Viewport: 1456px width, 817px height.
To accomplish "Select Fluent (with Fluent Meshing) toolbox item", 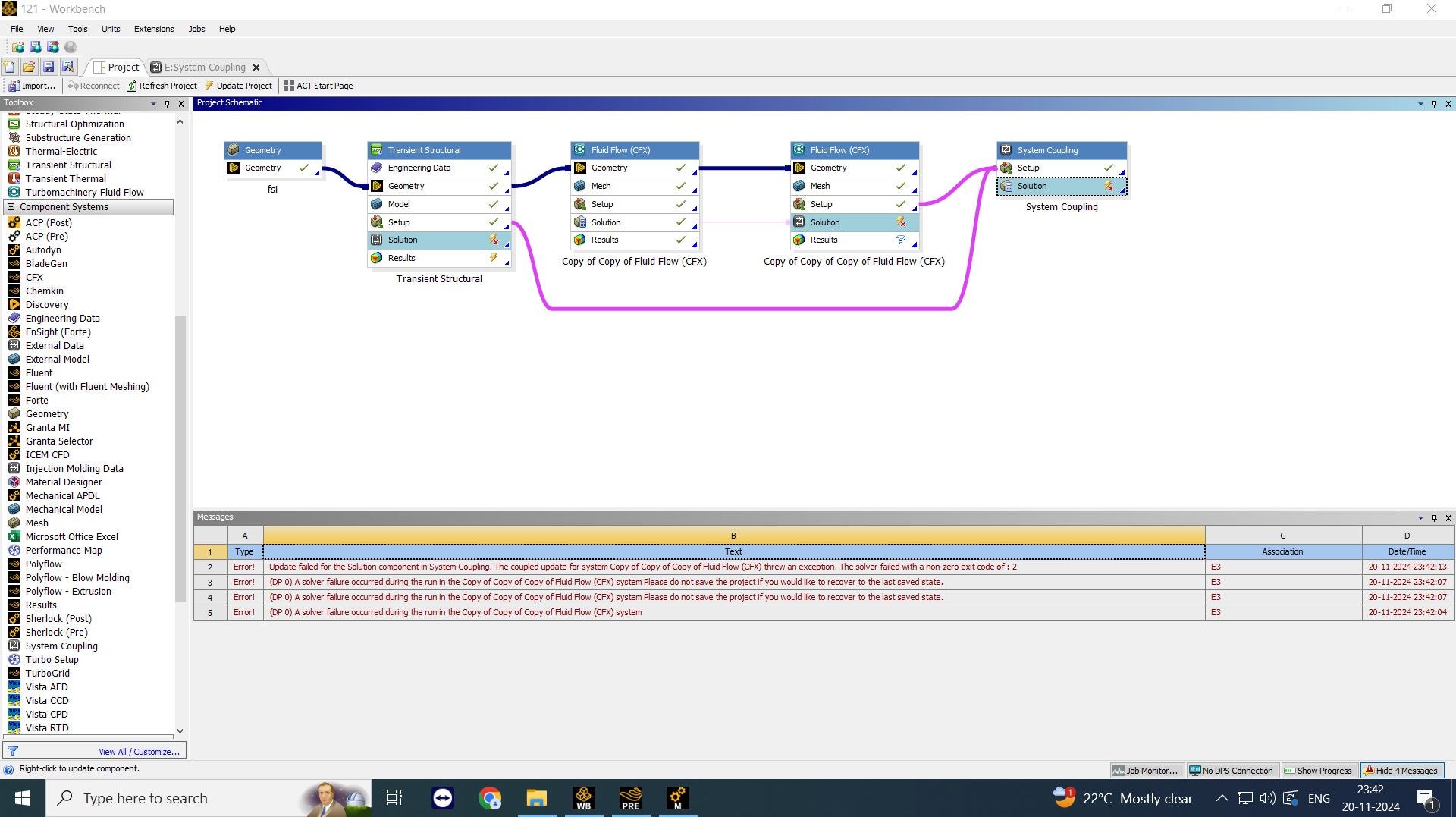I will (x=87, y=386).
